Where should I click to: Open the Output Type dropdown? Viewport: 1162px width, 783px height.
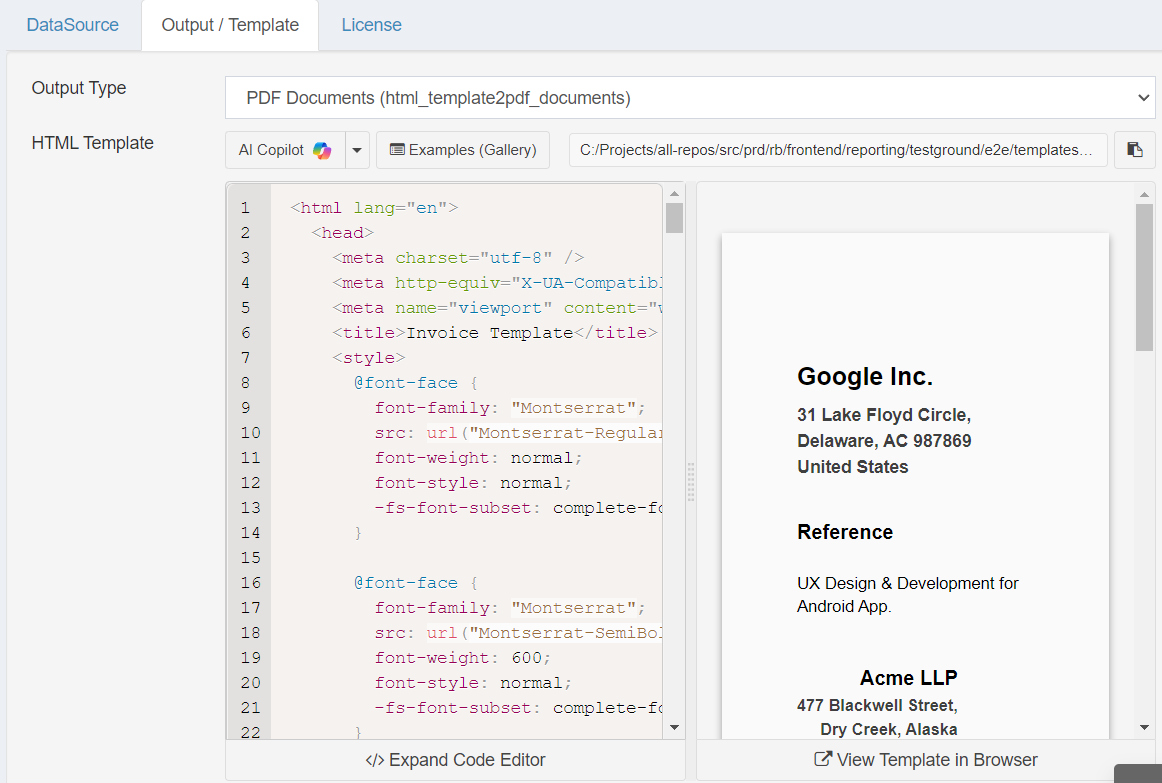(x=690, y=98)
